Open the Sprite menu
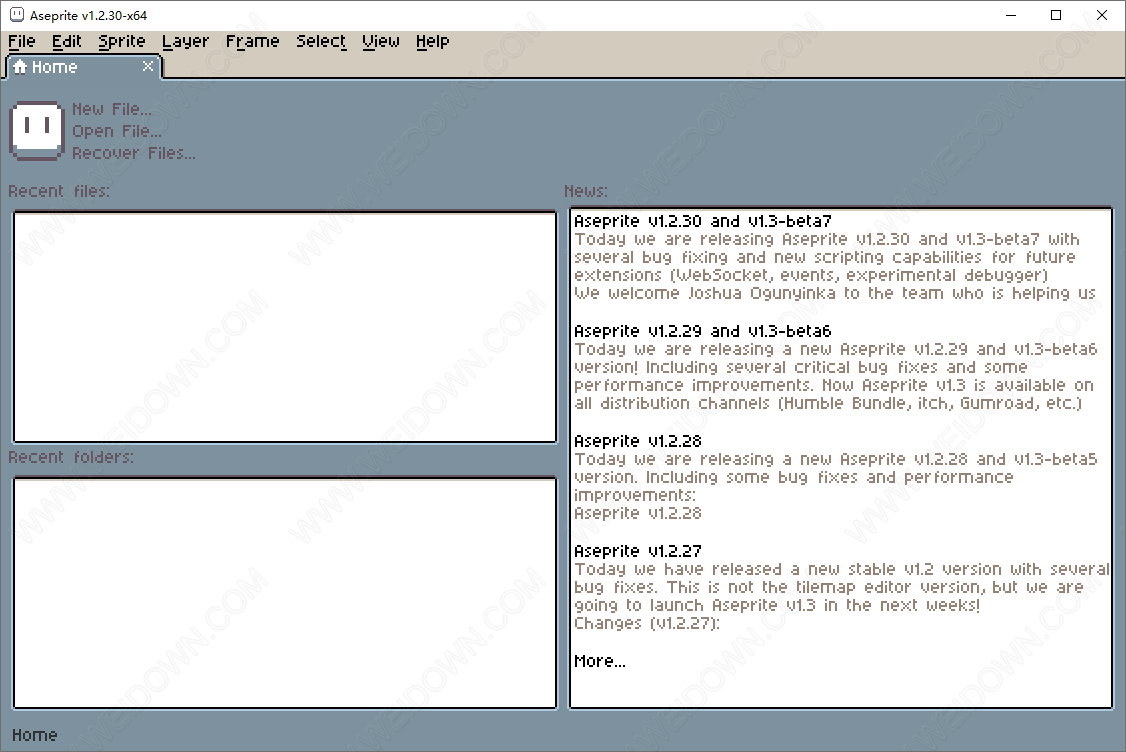This screenshot has width=1126, height=752. pos(122,42)
